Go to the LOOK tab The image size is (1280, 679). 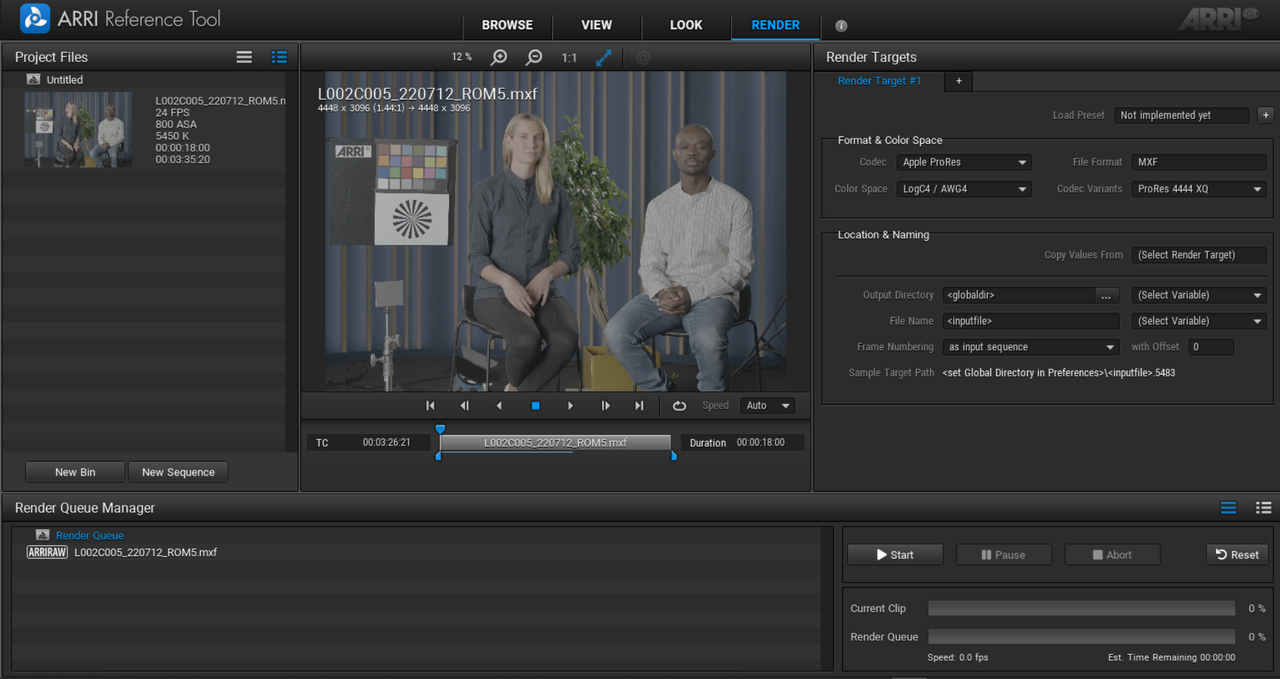click(x=686, y=25)
